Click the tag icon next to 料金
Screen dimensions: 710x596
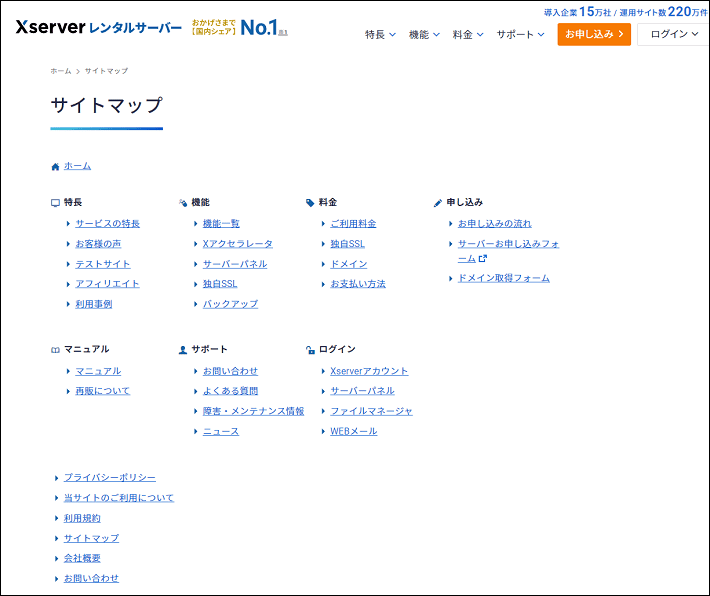(x=310, y=202)
